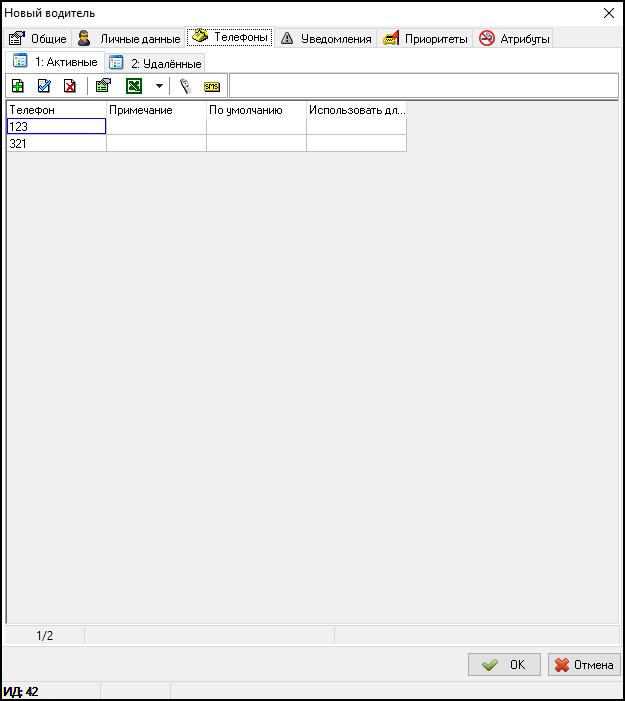Click the SMS send icon
This screenshot has height=701, width=625.
[x=211, y=86]
